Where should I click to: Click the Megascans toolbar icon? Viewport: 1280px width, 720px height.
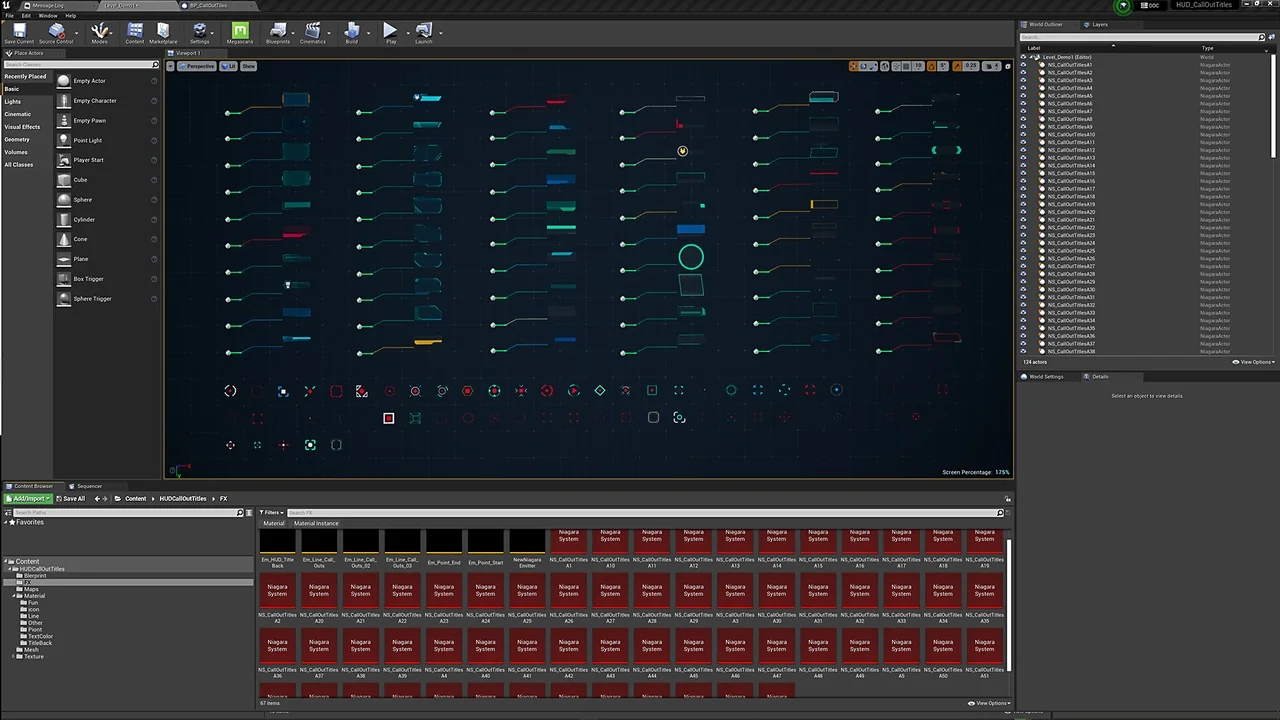click(240, 32)
